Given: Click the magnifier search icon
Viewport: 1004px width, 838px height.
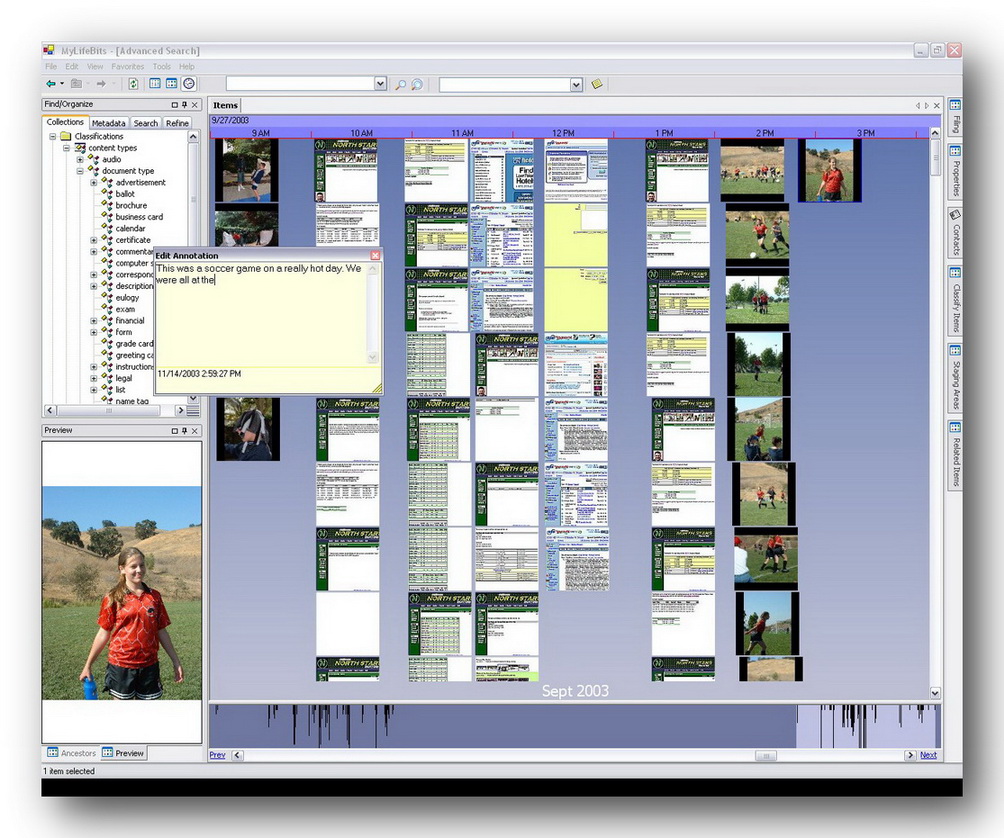Looking at the screenshot, I should click(x=400, y=85).
